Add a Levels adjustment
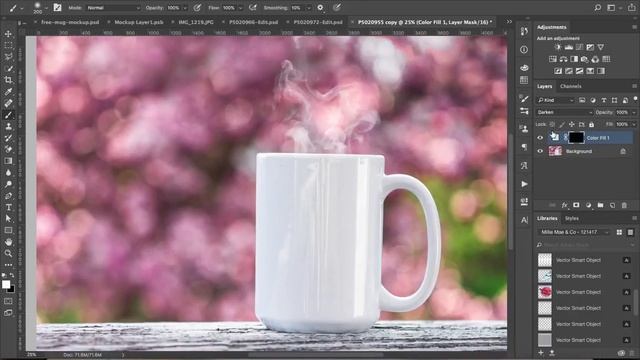The image size is (640, 360). (x=569, y=47)
